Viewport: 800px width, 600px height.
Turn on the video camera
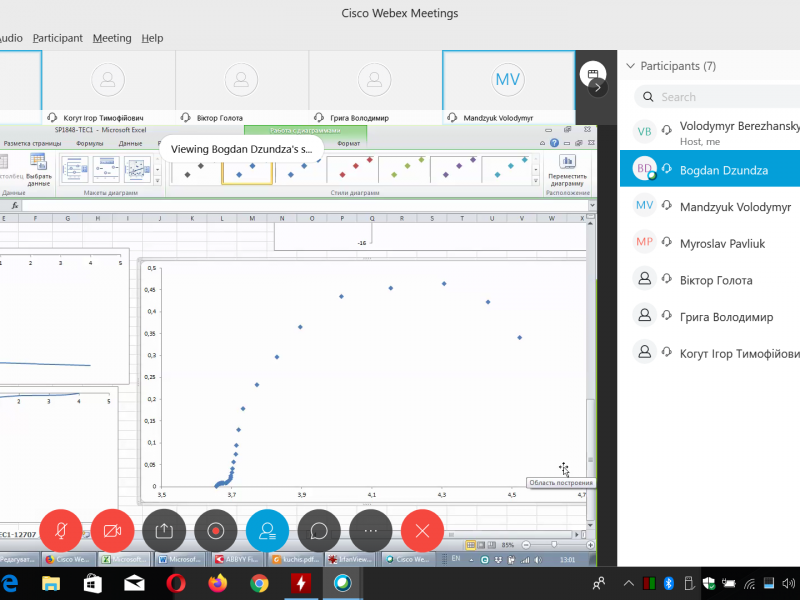(112, 530)
